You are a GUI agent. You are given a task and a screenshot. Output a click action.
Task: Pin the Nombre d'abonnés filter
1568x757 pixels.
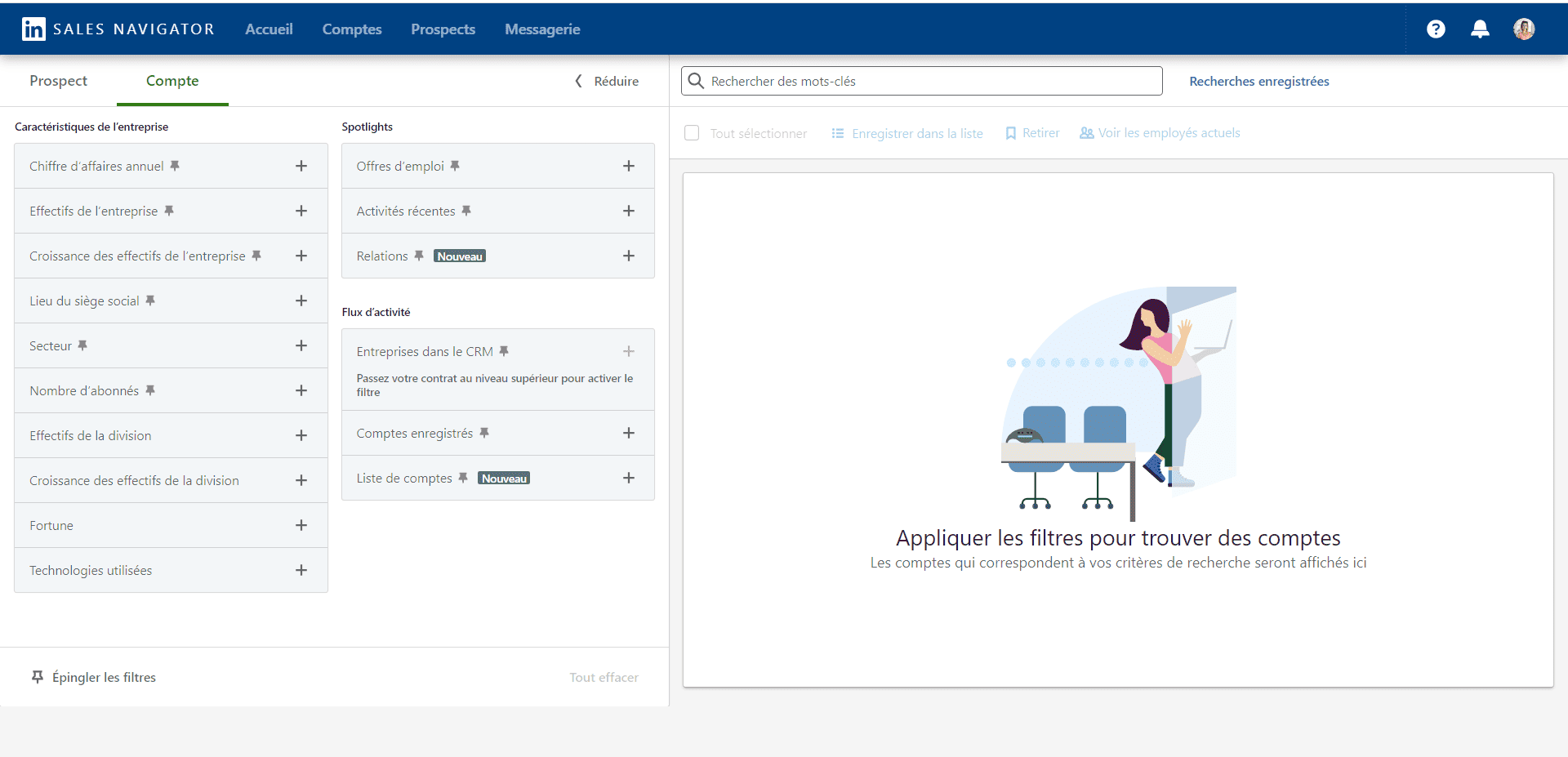(150, 390)
